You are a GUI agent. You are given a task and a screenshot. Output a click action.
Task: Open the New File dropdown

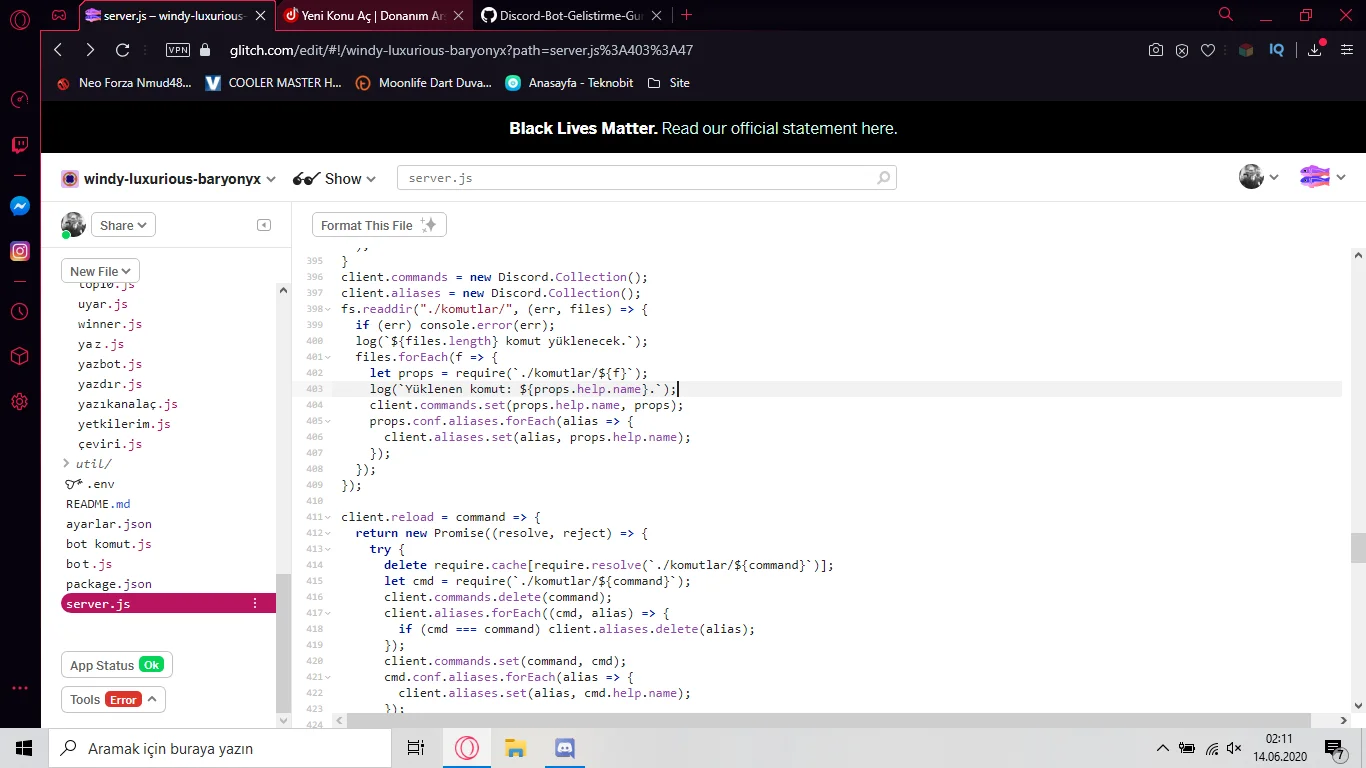click(x=101, y=271)
